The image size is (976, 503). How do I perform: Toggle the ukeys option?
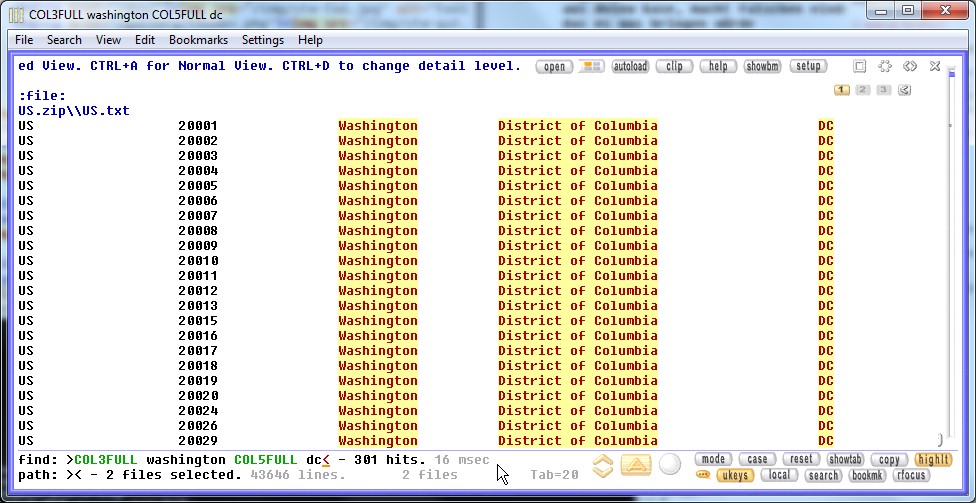(x=735, y=475)
